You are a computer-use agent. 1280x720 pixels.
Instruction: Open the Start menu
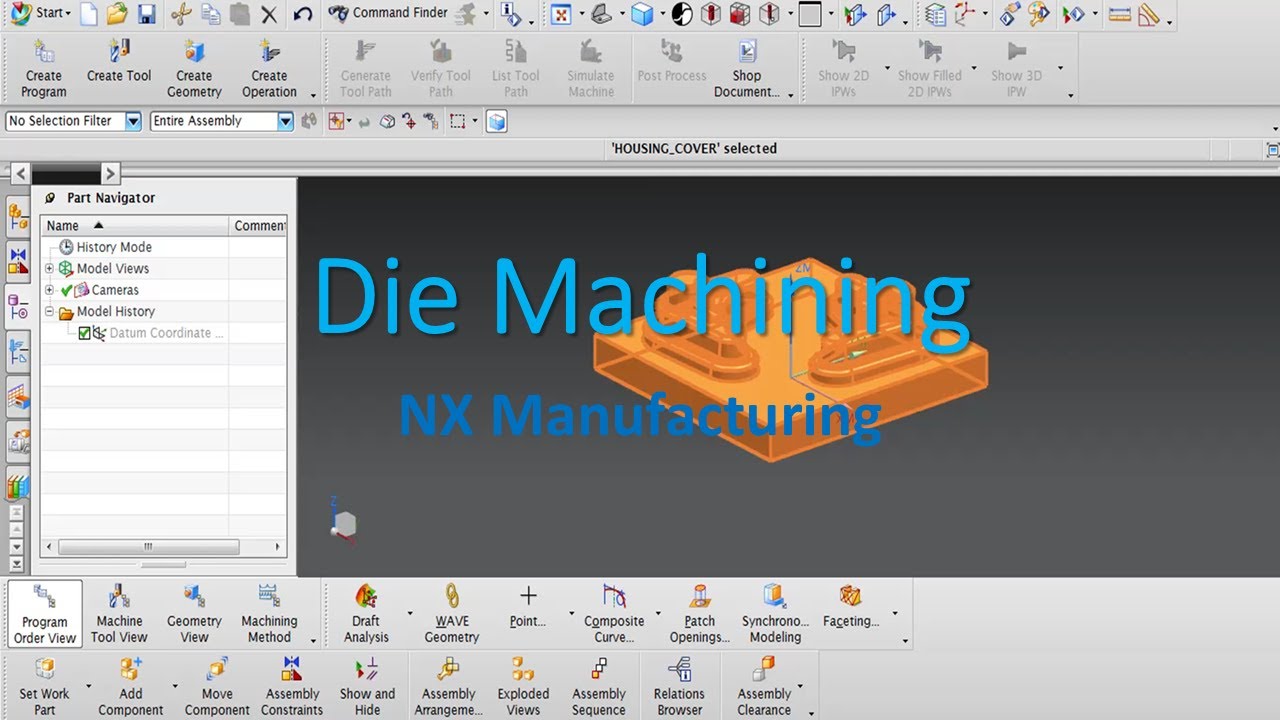[x=38, y=14]
